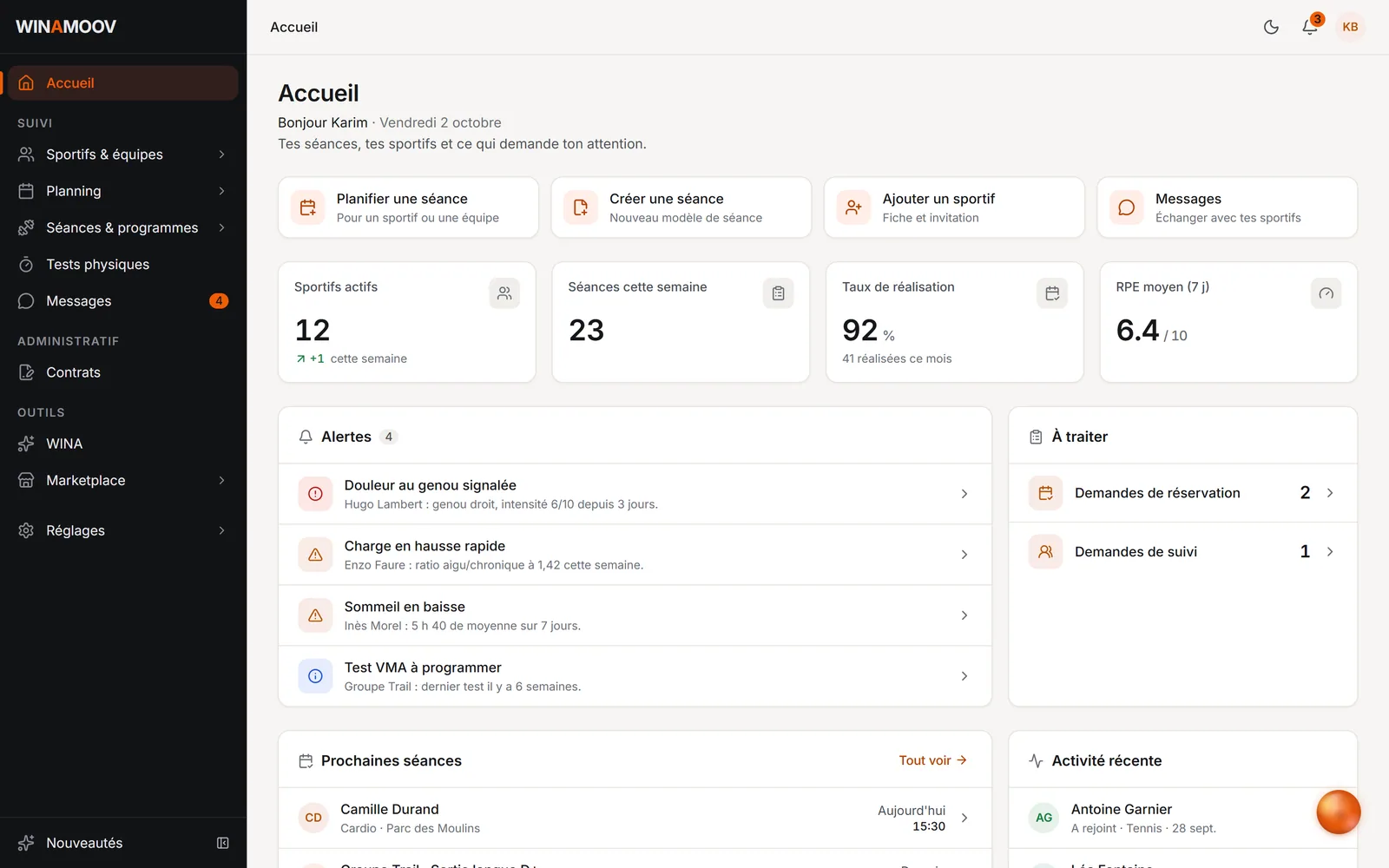This screenshot has width=1389, height=868.
Task: Click the red alert icon for Douleur au genou
Action: tap(316, 494)
